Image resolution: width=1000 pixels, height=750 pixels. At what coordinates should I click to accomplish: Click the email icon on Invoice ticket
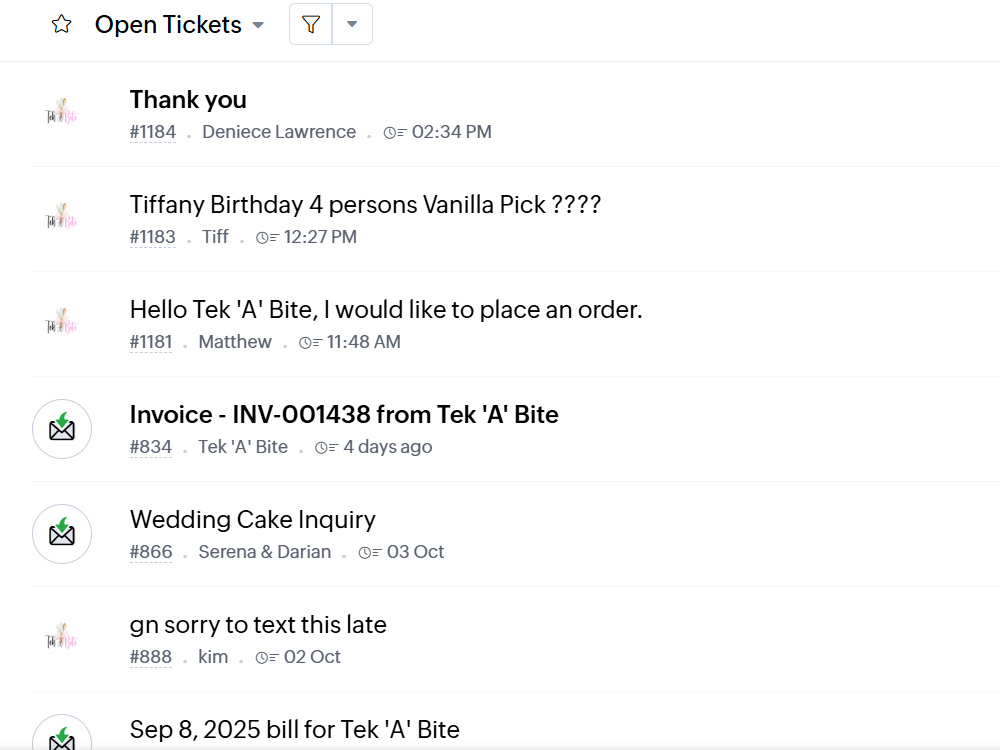(x=62, y=429)
